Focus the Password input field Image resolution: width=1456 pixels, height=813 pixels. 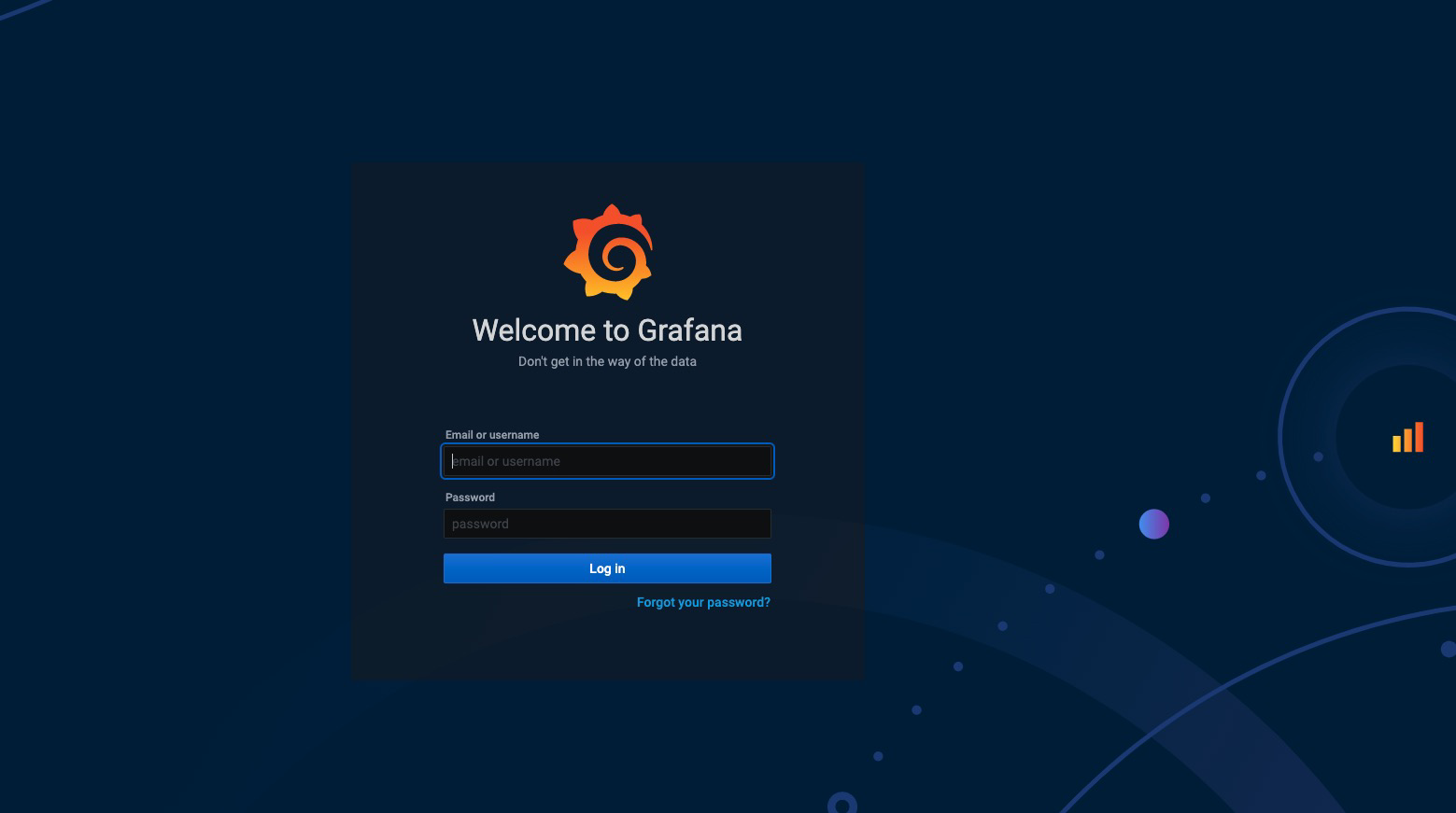[x=607, y=524]
